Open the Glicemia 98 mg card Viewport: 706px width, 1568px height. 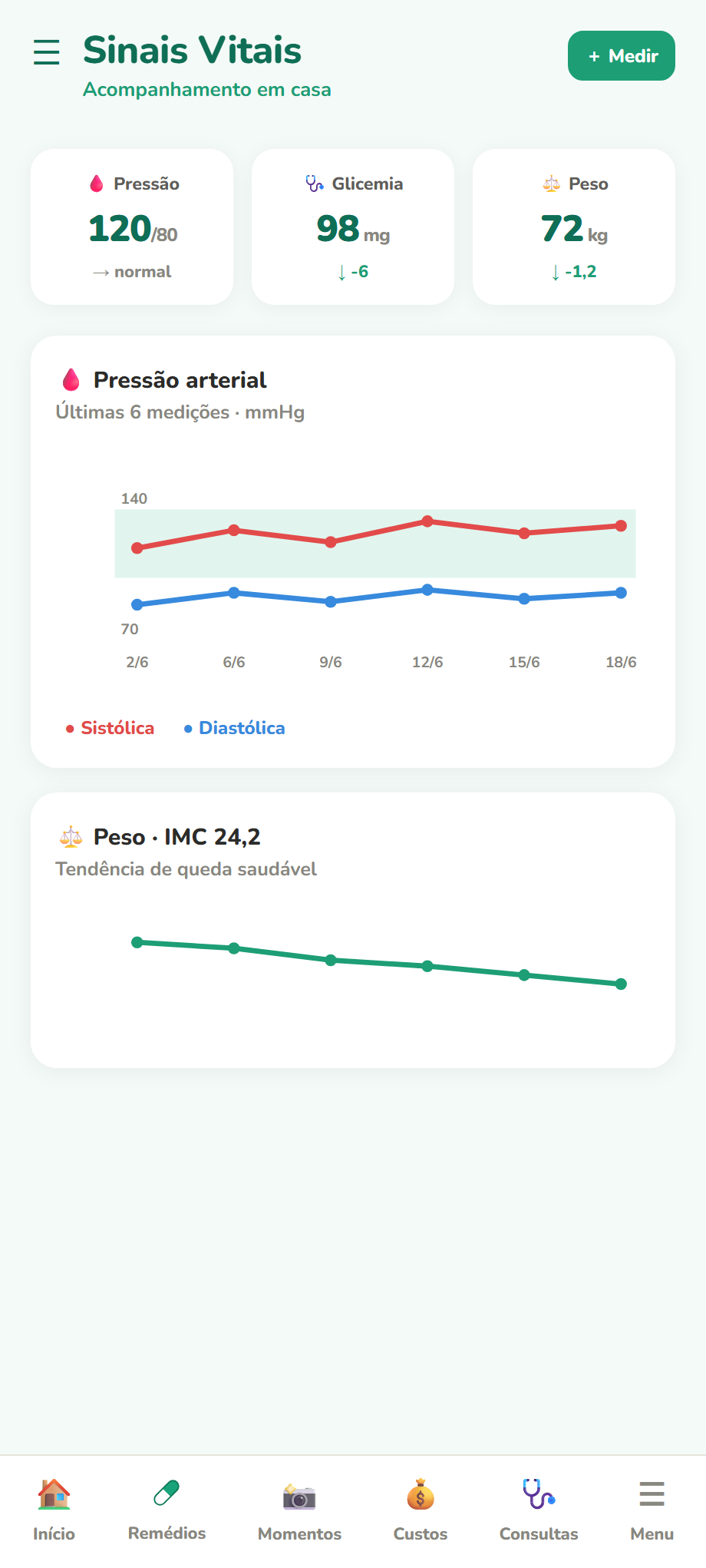coord(353,227)
